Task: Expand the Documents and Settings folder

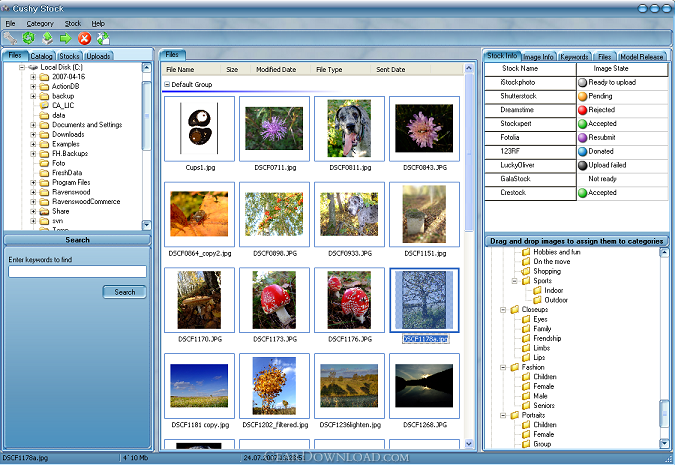Action: pyautogui.click(x=33, y=125)
